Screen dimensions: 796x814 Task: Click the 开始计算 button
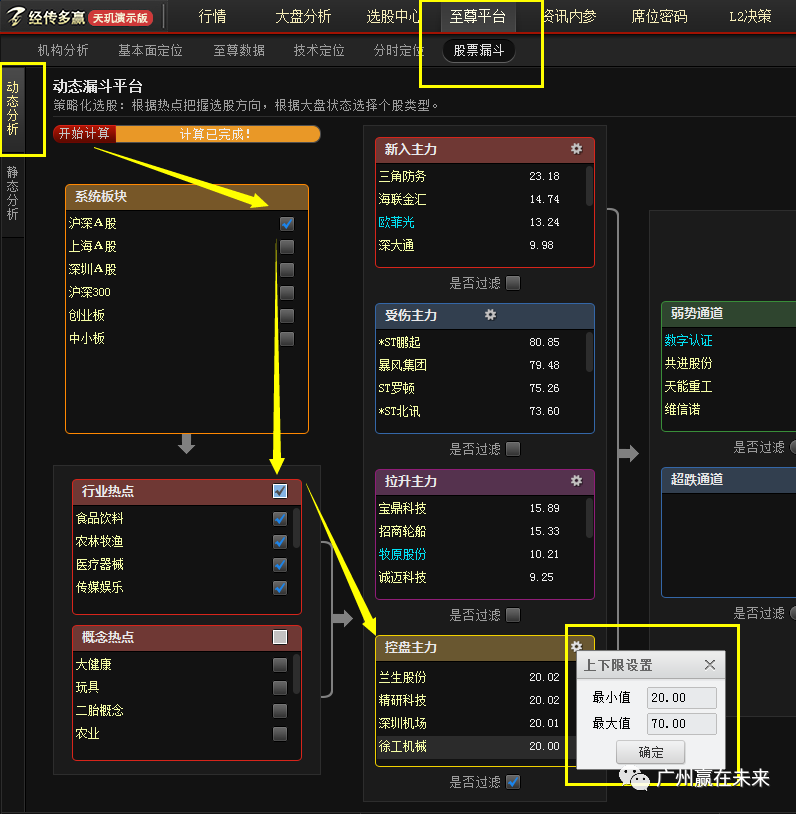(x=84, y=134)
